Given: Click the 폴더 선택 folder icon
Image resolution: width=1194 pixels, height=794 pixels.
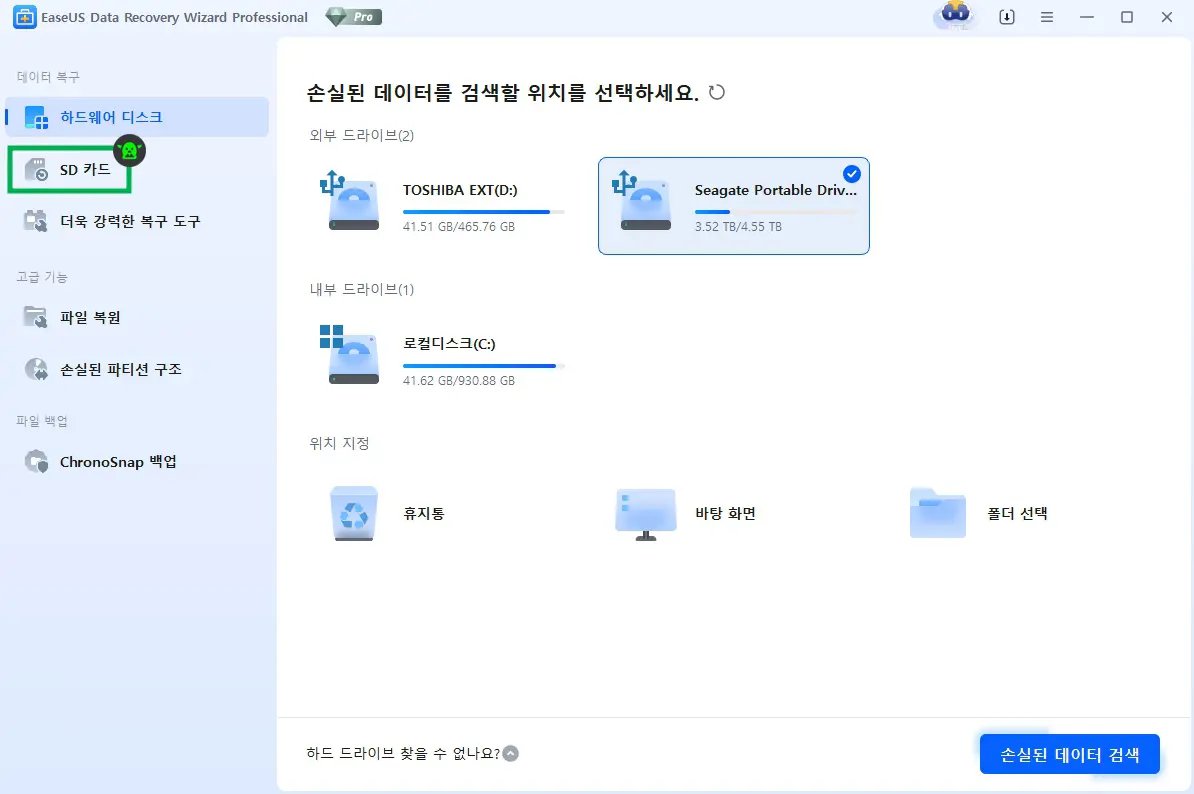Looking at the screenshot, I should pos(938,513).
